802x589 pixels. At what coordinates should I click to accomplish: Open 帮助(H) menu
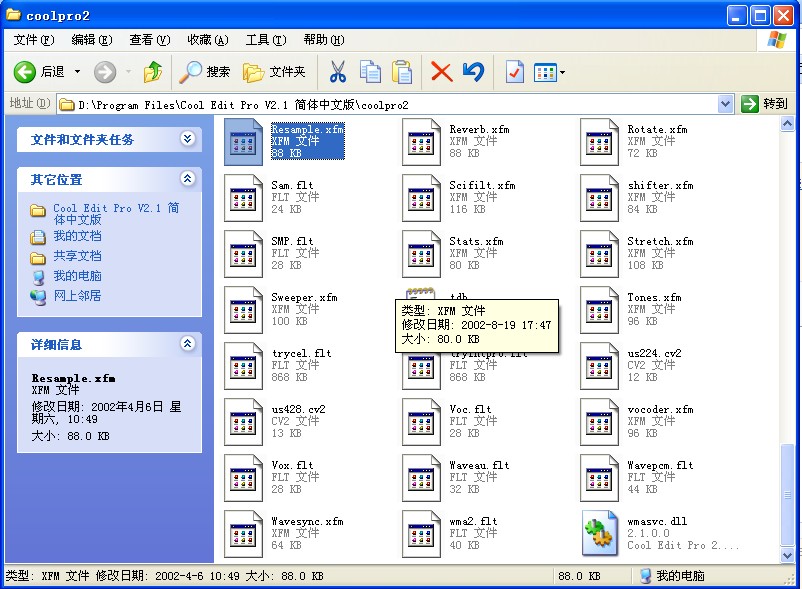pyautogui.click(x=324, y=40)
